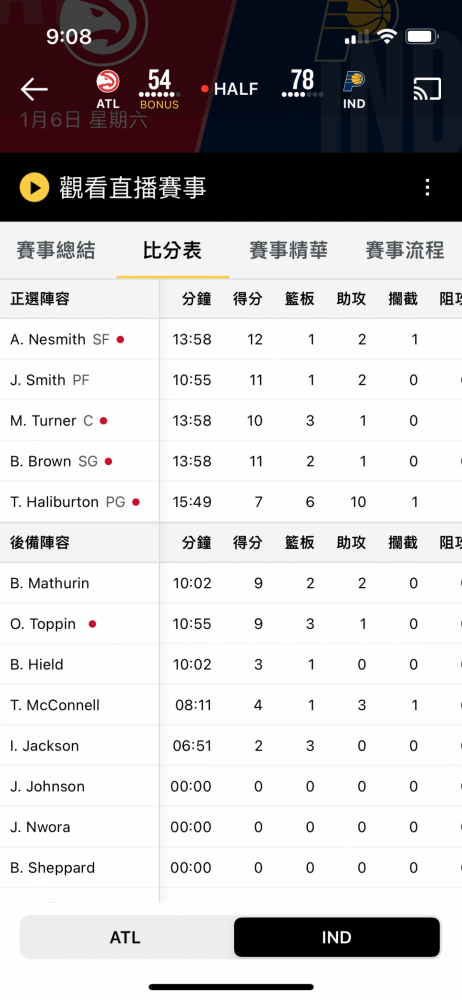Select IND team in bottom switcher

click(x=336, y=937)
